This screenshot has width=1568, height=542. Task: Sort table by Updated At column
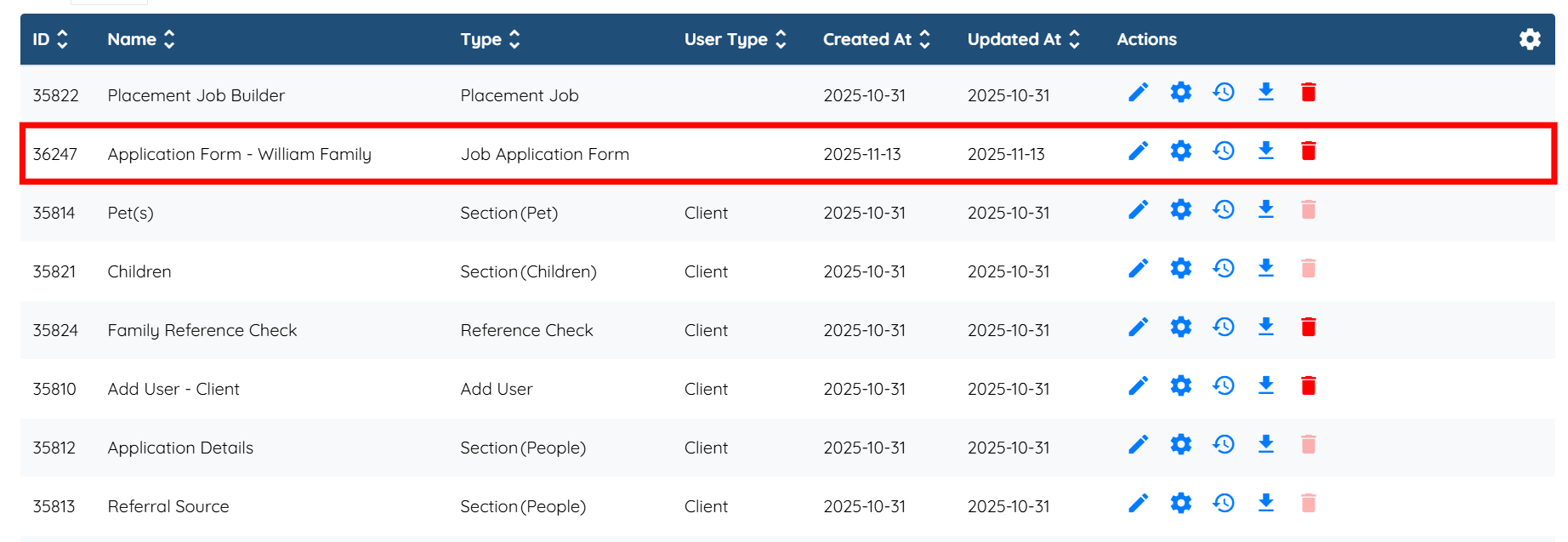point(1074,39)
